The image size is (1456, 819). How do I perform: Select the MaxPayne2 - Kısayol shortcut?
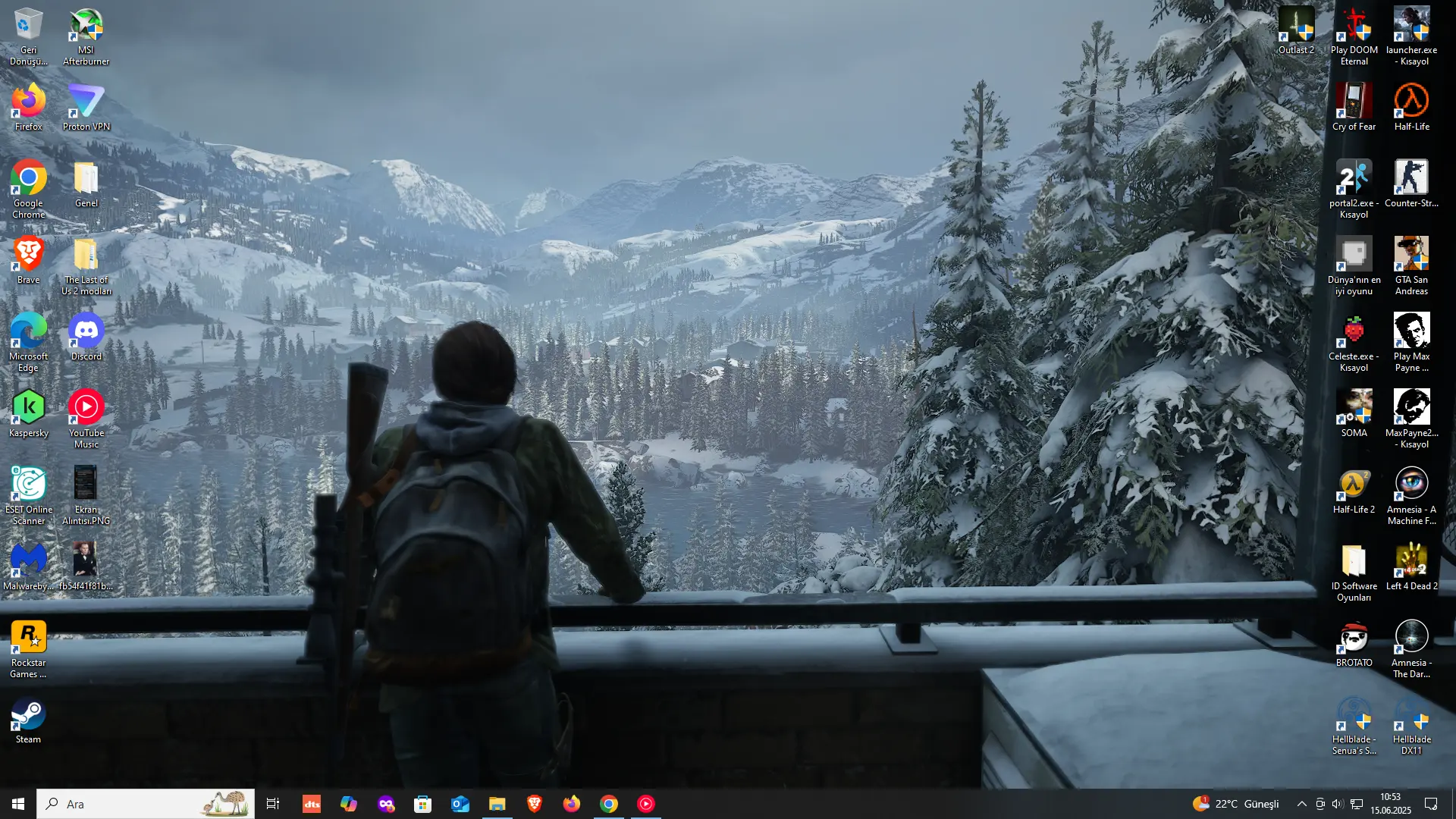[1411, 419]
